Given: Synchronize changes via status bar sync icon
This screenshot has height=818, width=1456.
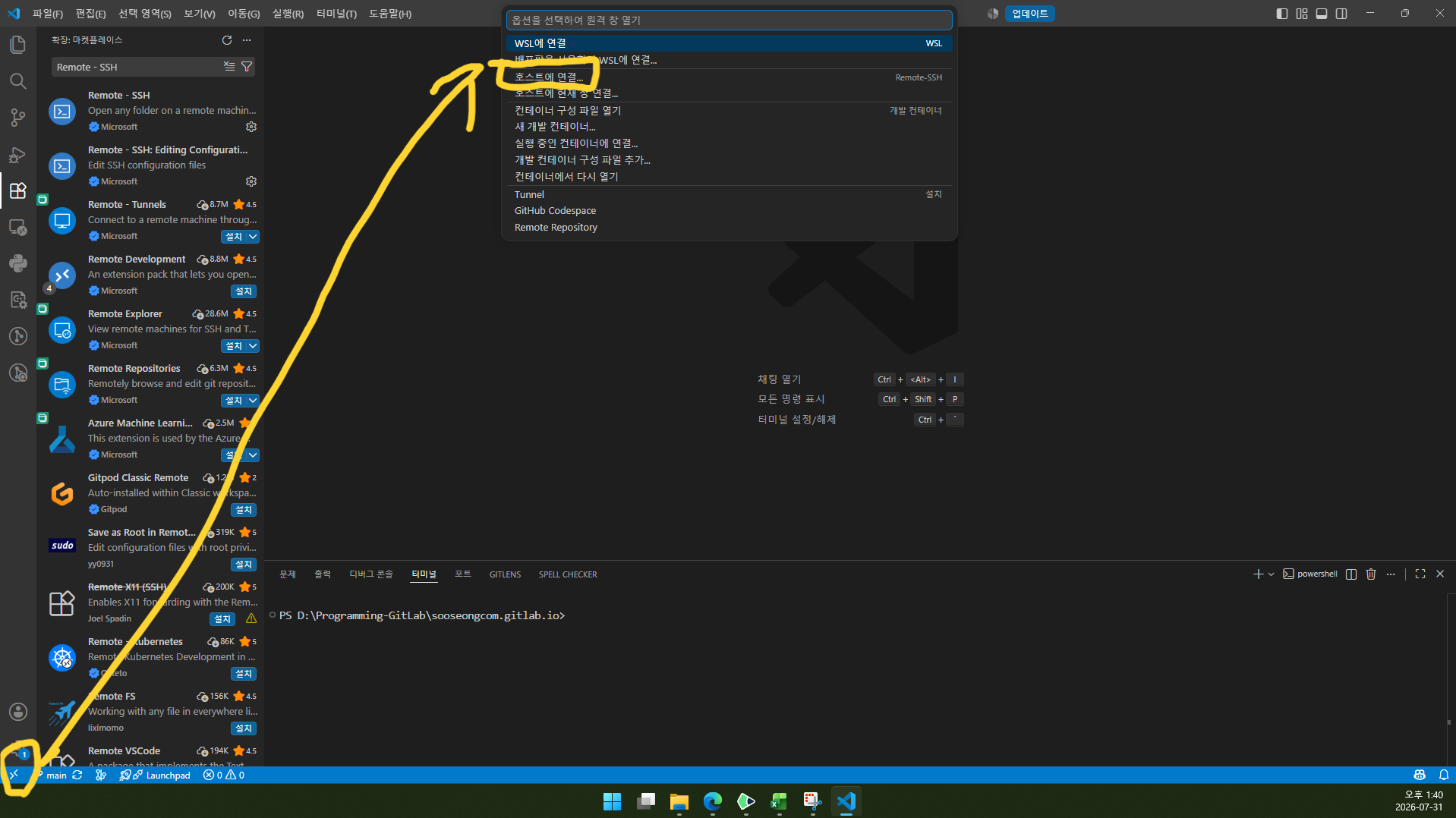Looking at the screenshot, I should [x=77, y=775].
